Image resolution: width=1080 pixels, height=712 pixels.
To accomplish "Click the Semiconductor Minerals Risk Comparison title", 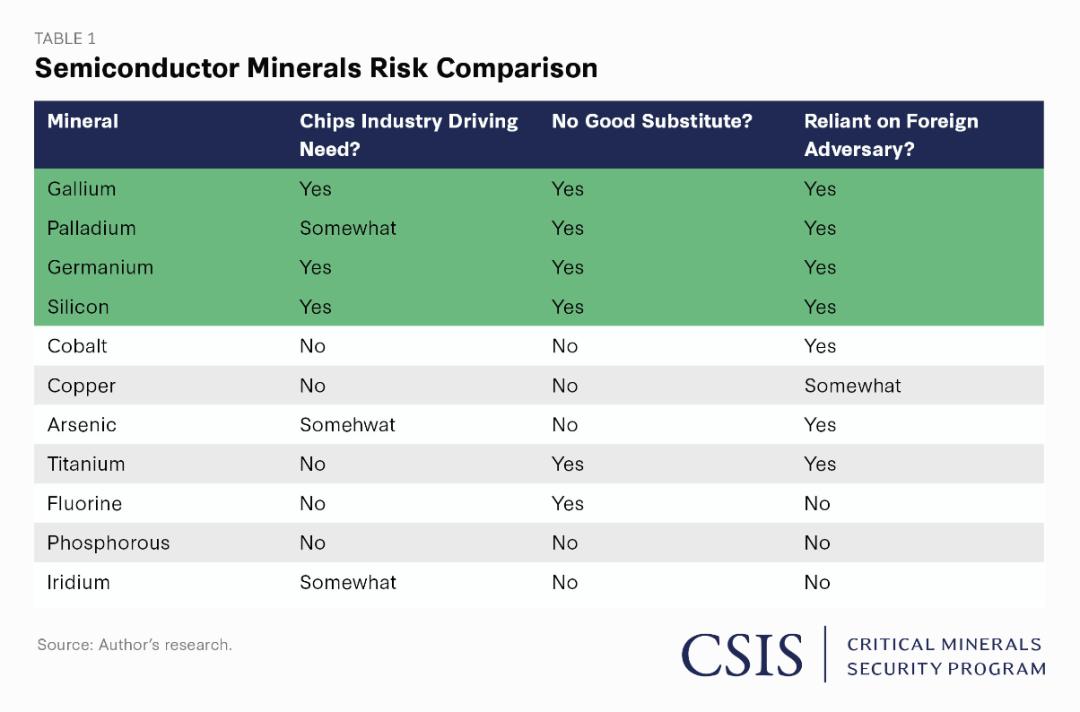I will [x=316, y=68].
